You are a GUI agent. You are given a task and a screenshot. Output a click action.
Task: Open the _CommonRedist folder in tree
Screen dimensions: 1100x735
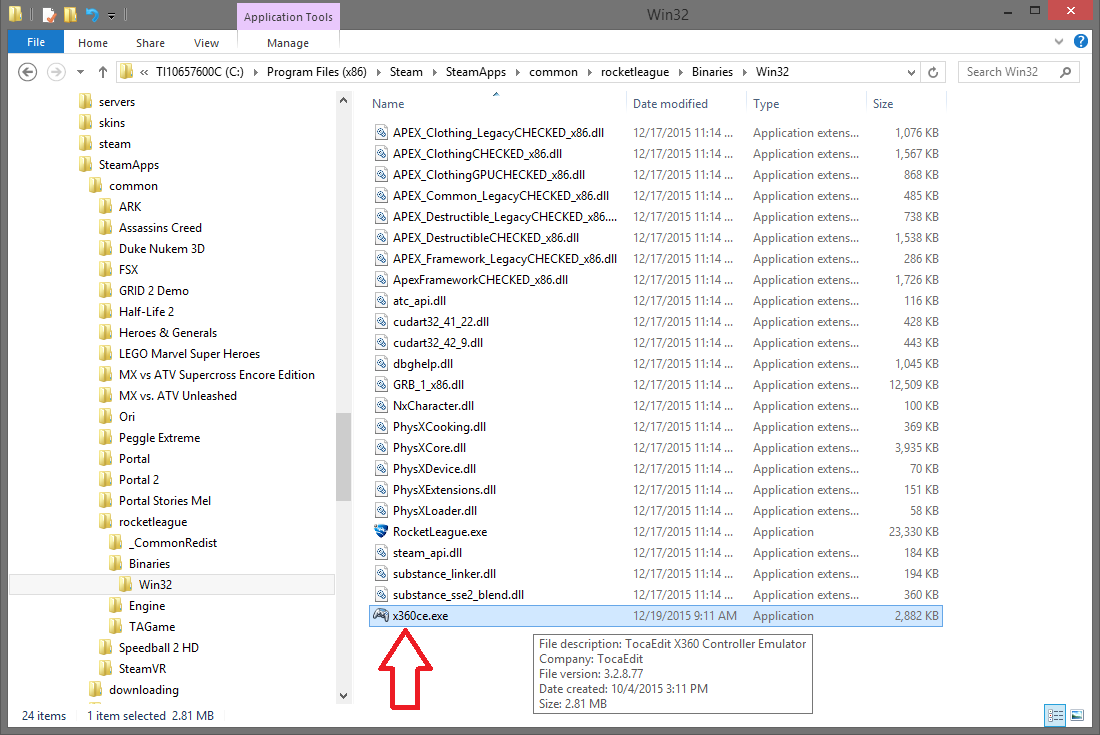click(x=173, y=542)
